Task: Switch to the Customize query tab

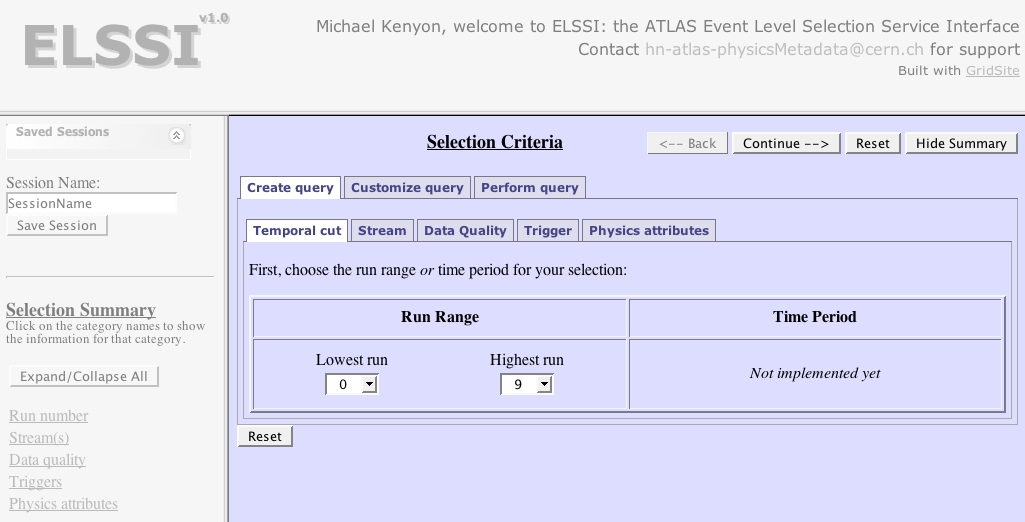Action: 407,188
